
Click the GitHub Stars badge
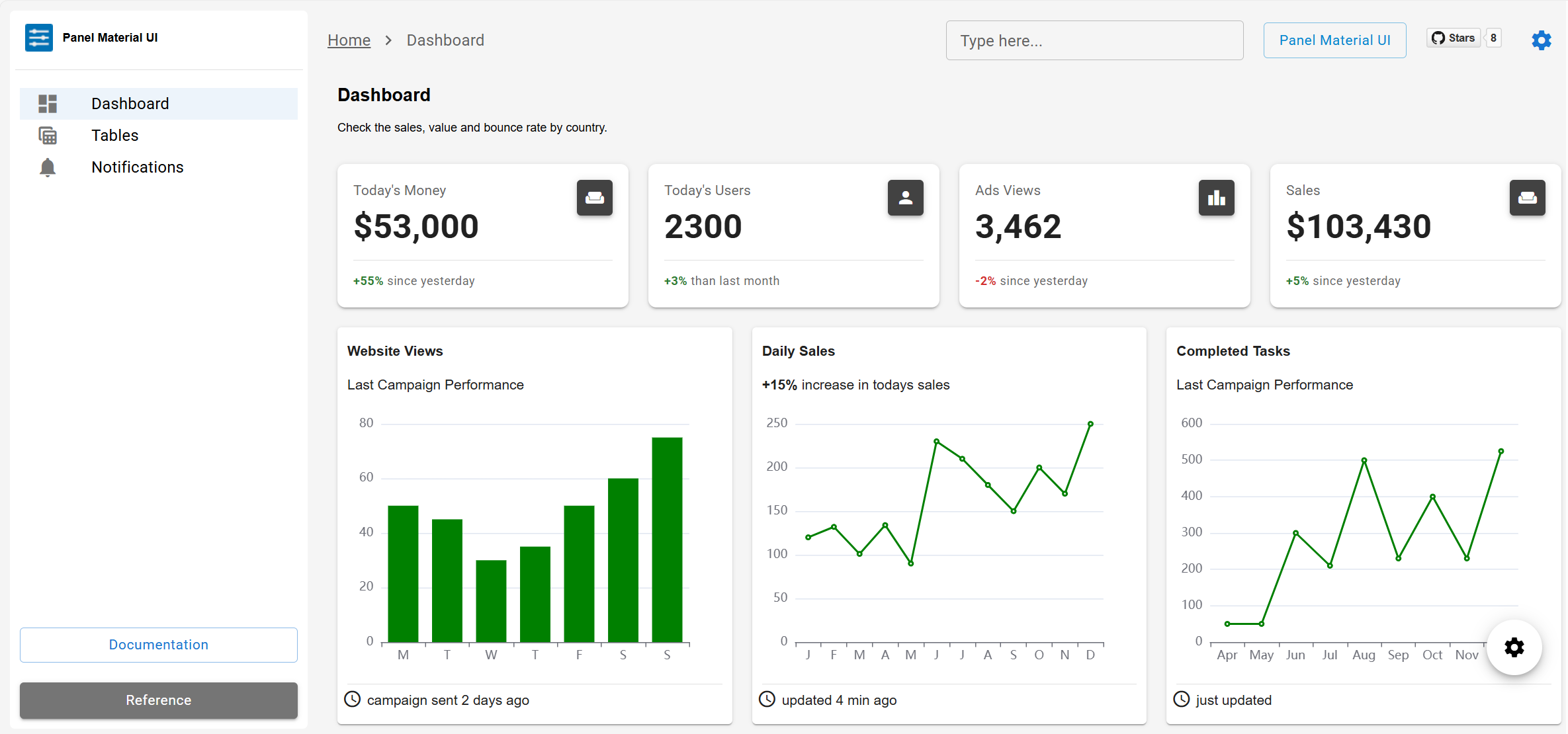point(1453,38)
